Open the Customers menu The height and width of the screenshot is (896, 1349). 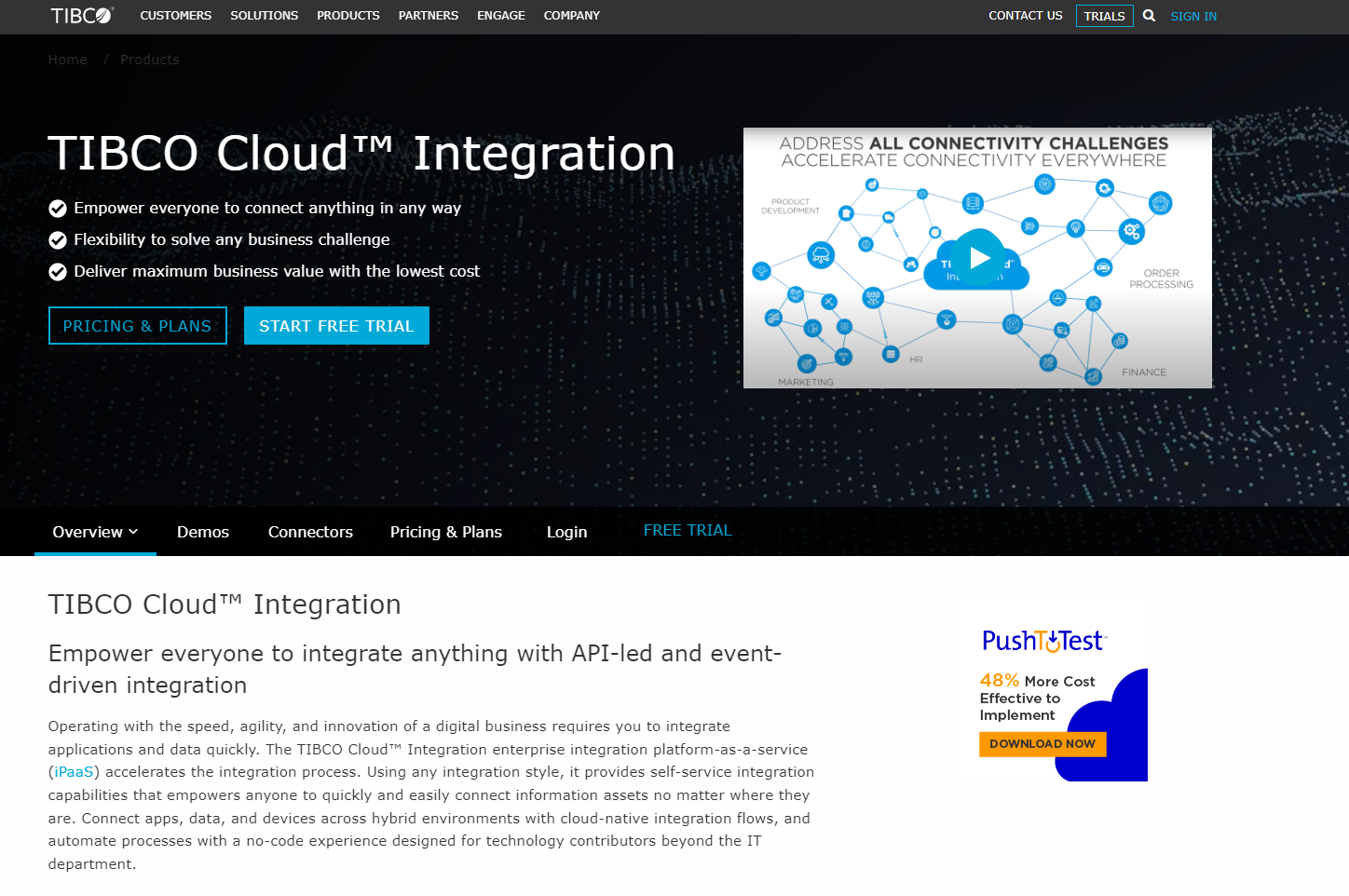[176, 16]
